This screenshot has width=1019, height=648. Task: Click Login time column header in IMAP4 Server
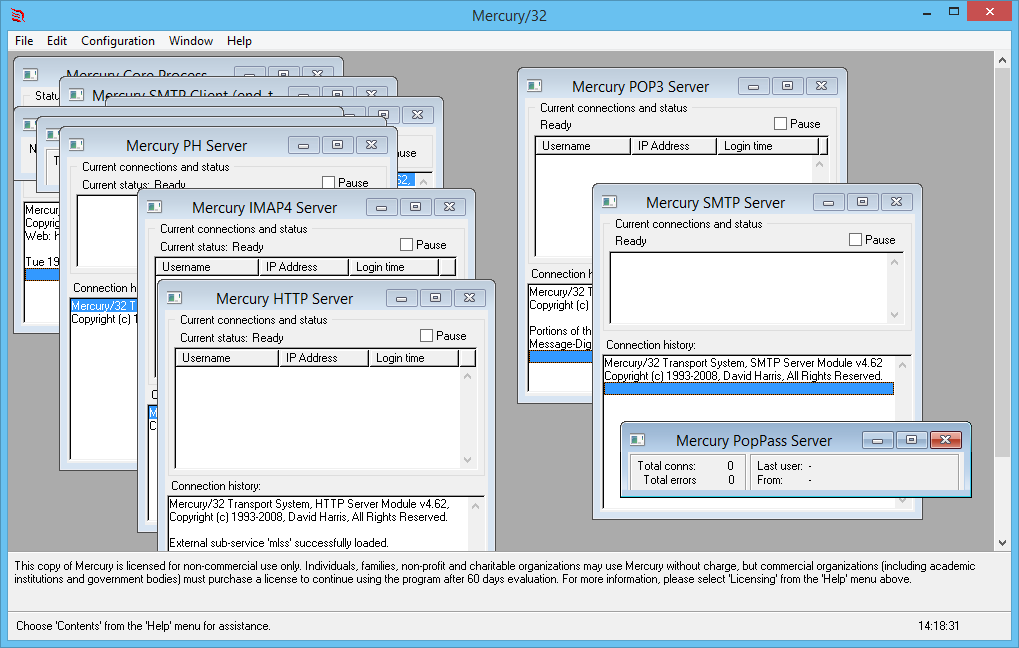click(x=394, y=267)
